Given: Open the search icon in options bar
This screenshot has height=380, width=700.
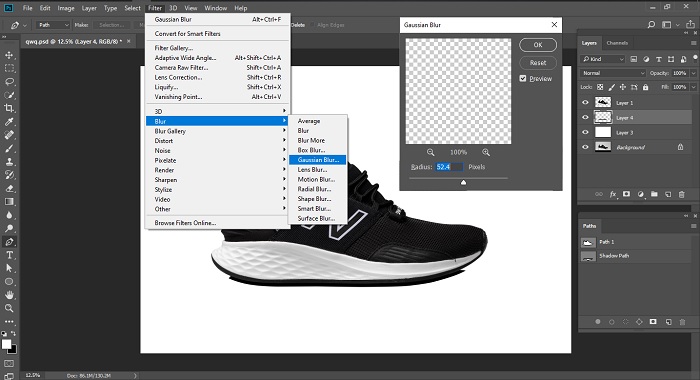Looking at the screenshot, I should [651, 25].
